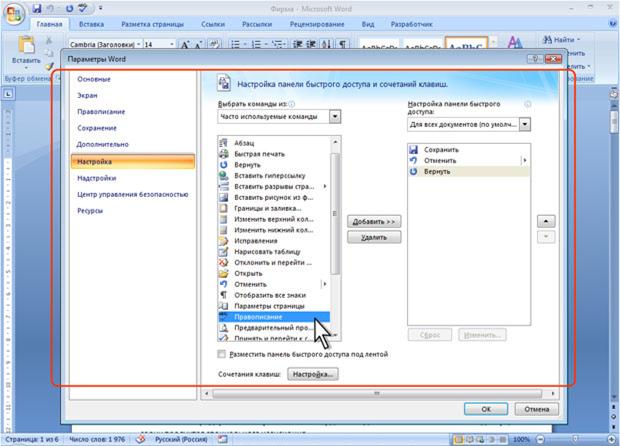Click the dialog horizontal scrollbar
Image resolution: width=620 pixels, height=446 pixels.
[x=377, y=394]
